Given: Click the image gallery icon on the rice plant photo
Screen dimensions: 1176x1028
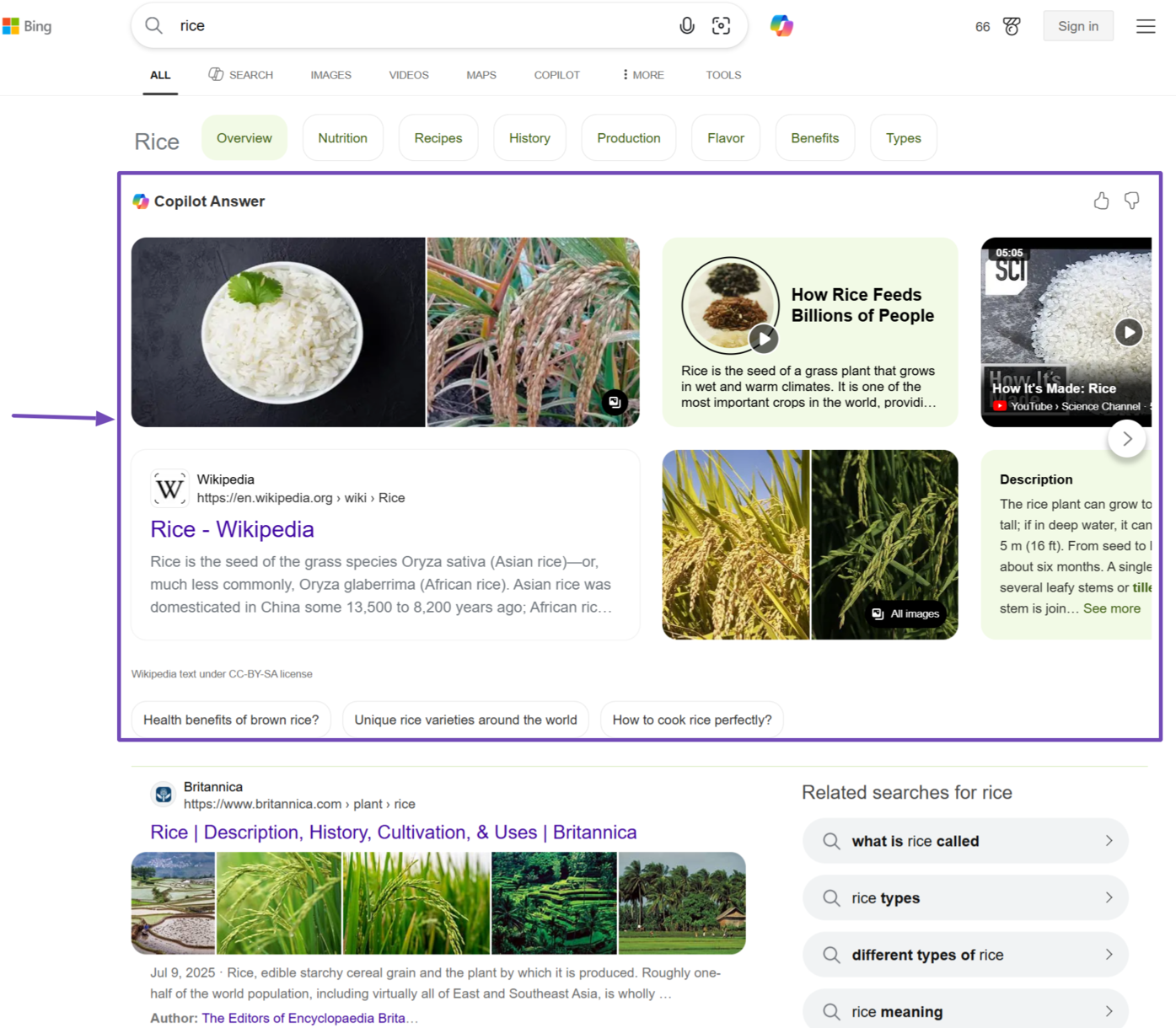Looking at the screenshot, I should coord(615,402).
